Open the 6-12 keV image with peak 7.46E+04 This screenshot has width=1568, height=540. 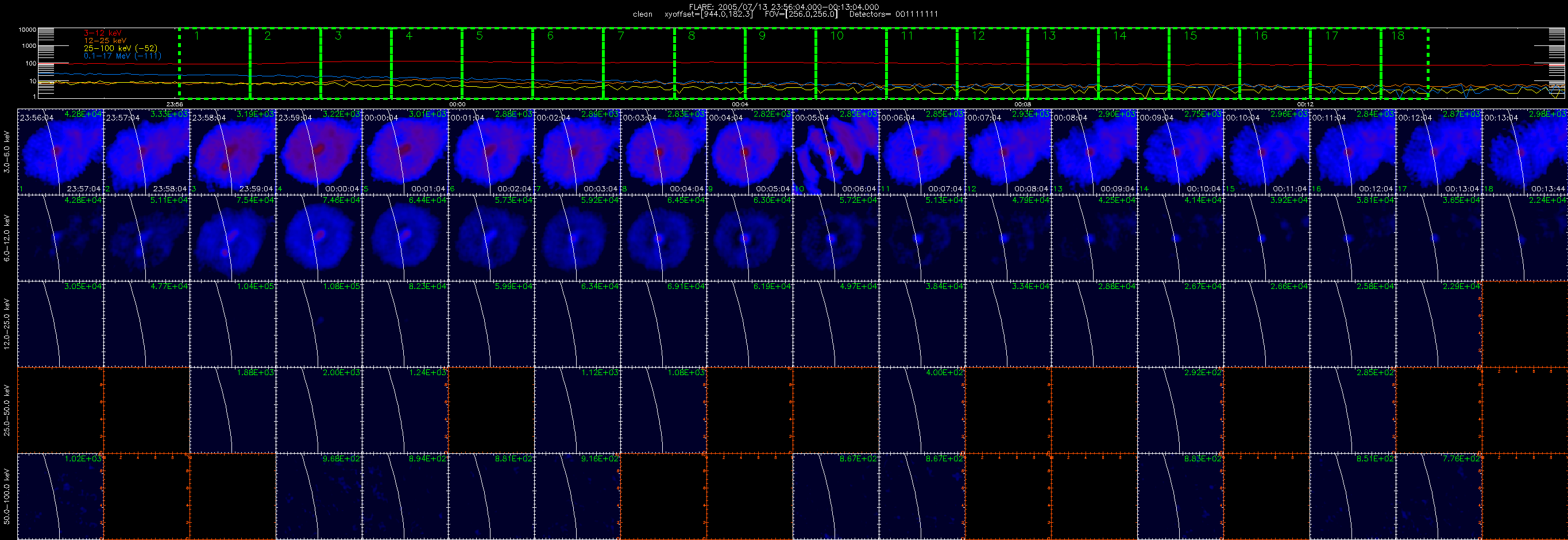(x=319, y=238)
